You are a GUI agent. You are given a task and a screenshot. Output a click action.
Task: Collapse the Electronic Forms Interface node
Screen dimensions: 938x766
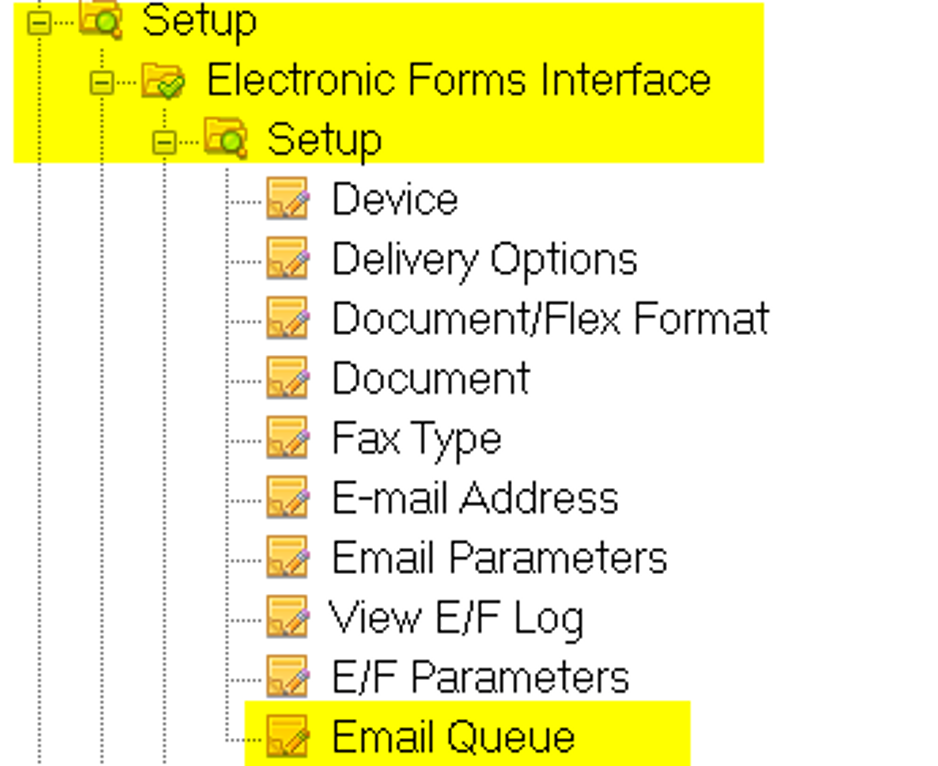(x=102, y=83)
